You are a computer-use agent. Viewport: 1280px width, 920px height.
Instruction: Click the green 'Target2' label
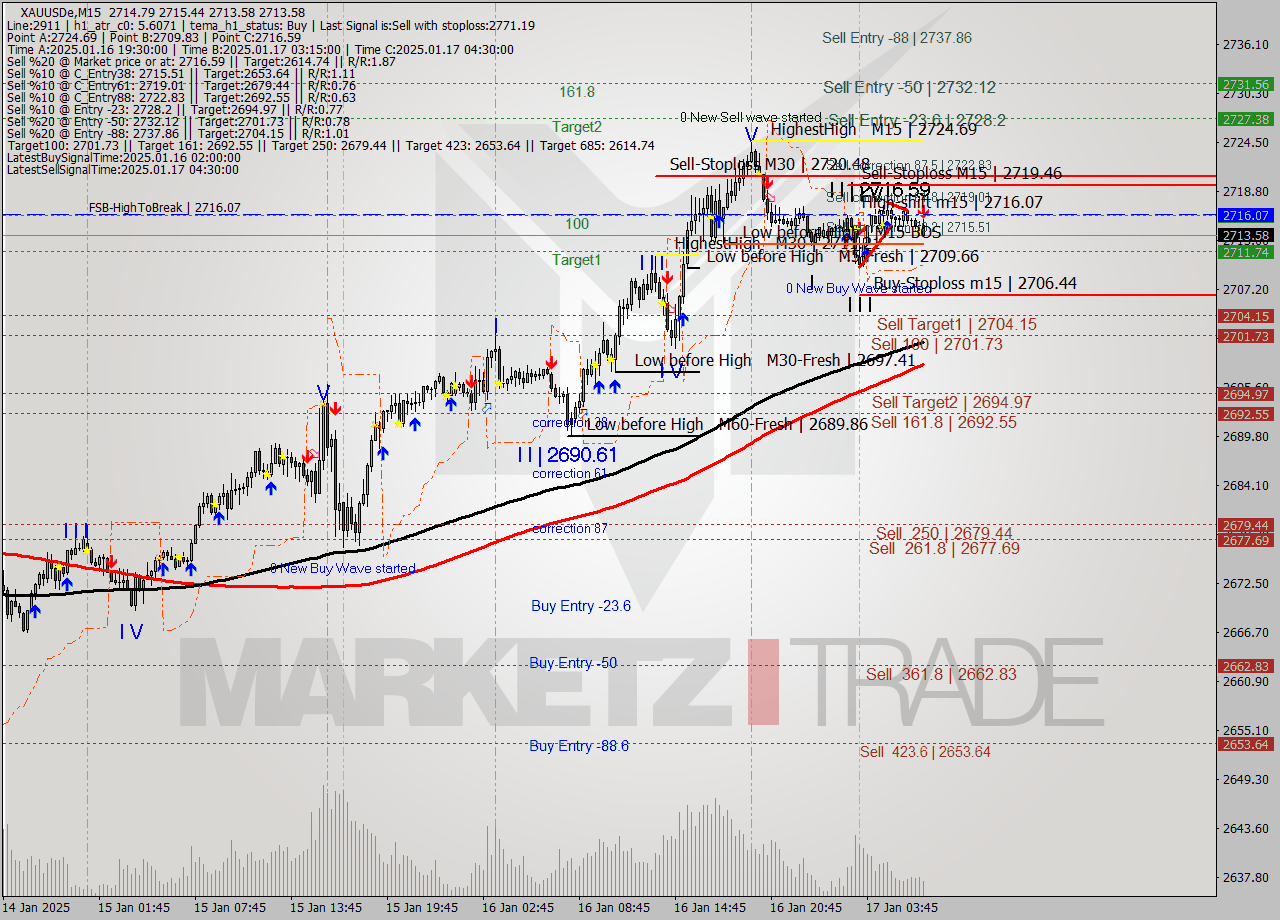click(577, 127)
